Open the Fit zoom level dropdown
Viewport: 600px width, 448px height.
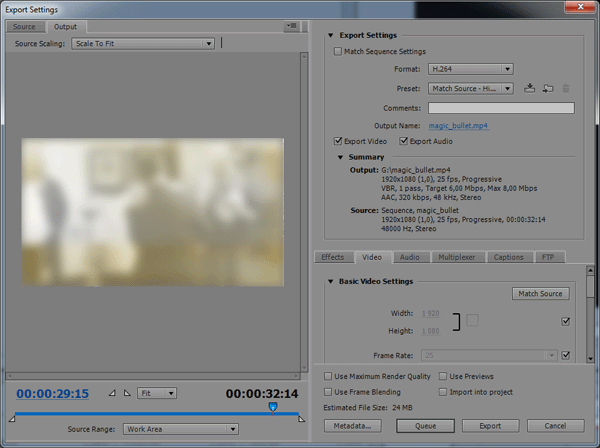tap(157, 393)
